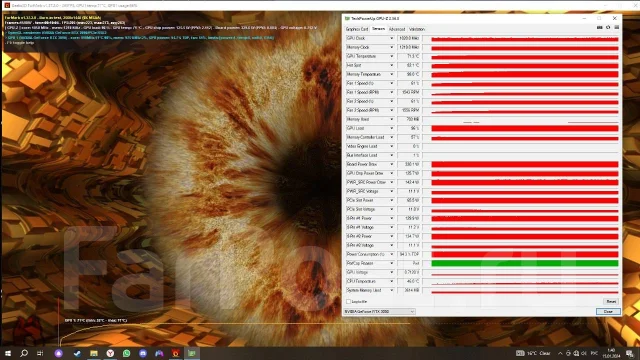
Task: Open Yandex Browser from the taskbar
Action: click(x=110, y=353)
